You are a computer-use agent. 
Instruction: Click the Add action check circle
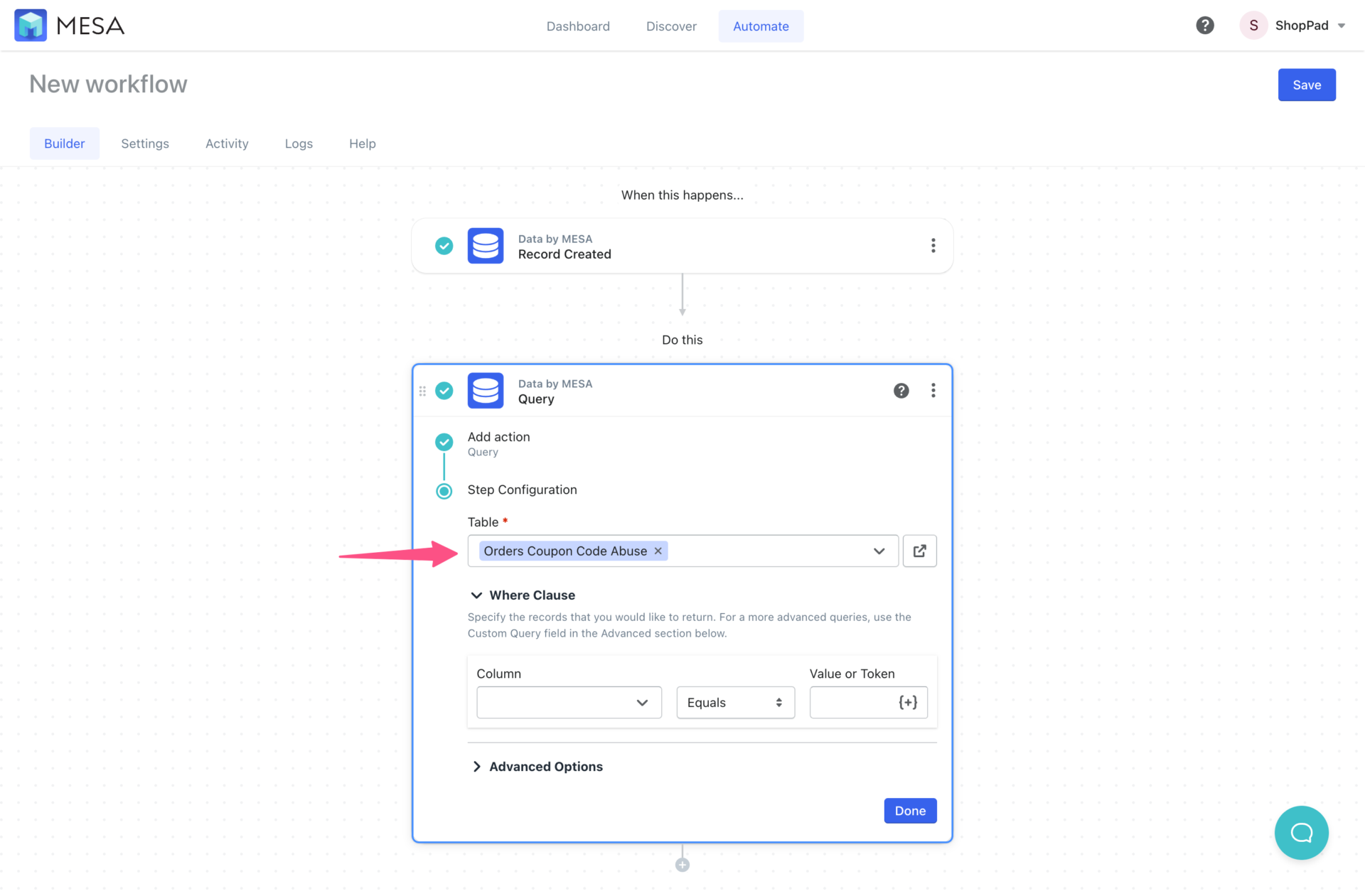(444, 441)
